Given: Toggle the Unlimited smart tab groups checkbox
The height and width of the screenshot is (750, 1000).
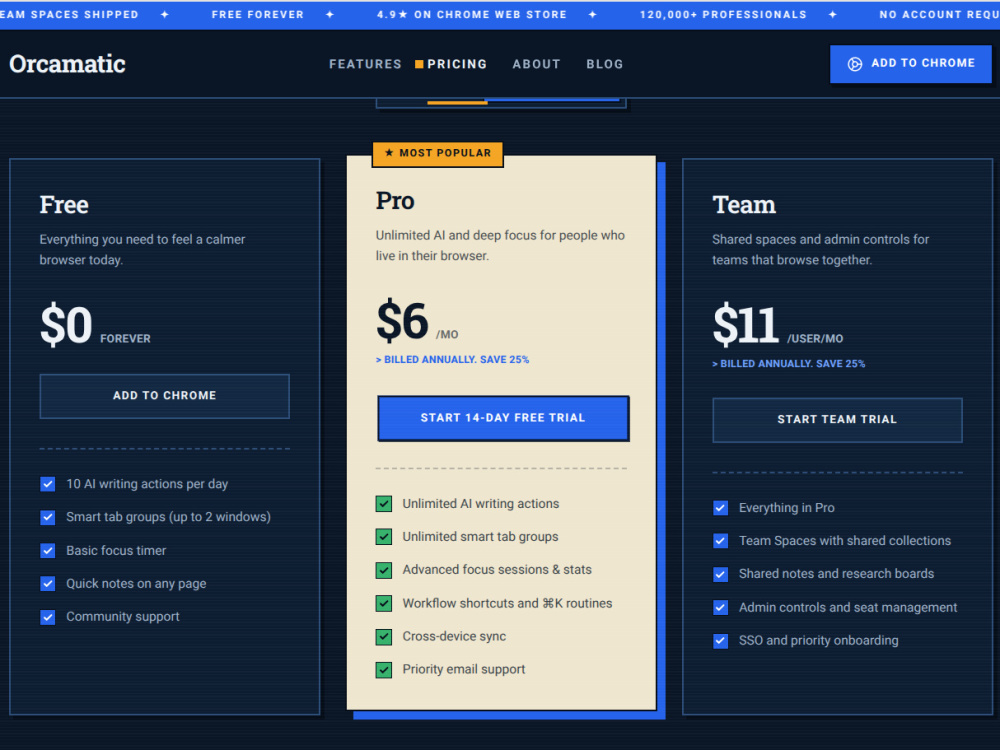Looking at the screenshot, I should (x=384, y=537).
